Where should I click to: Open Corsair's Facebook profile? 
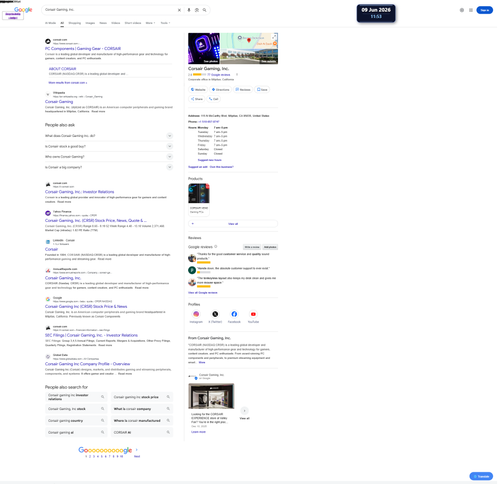pos(234,314)
